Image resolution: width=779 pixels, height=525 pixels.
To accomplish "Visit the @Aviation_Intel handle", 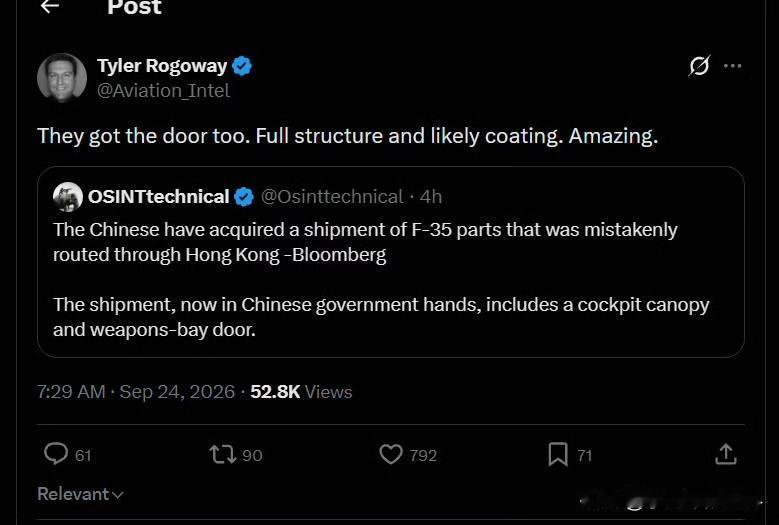I will (163, 91).
